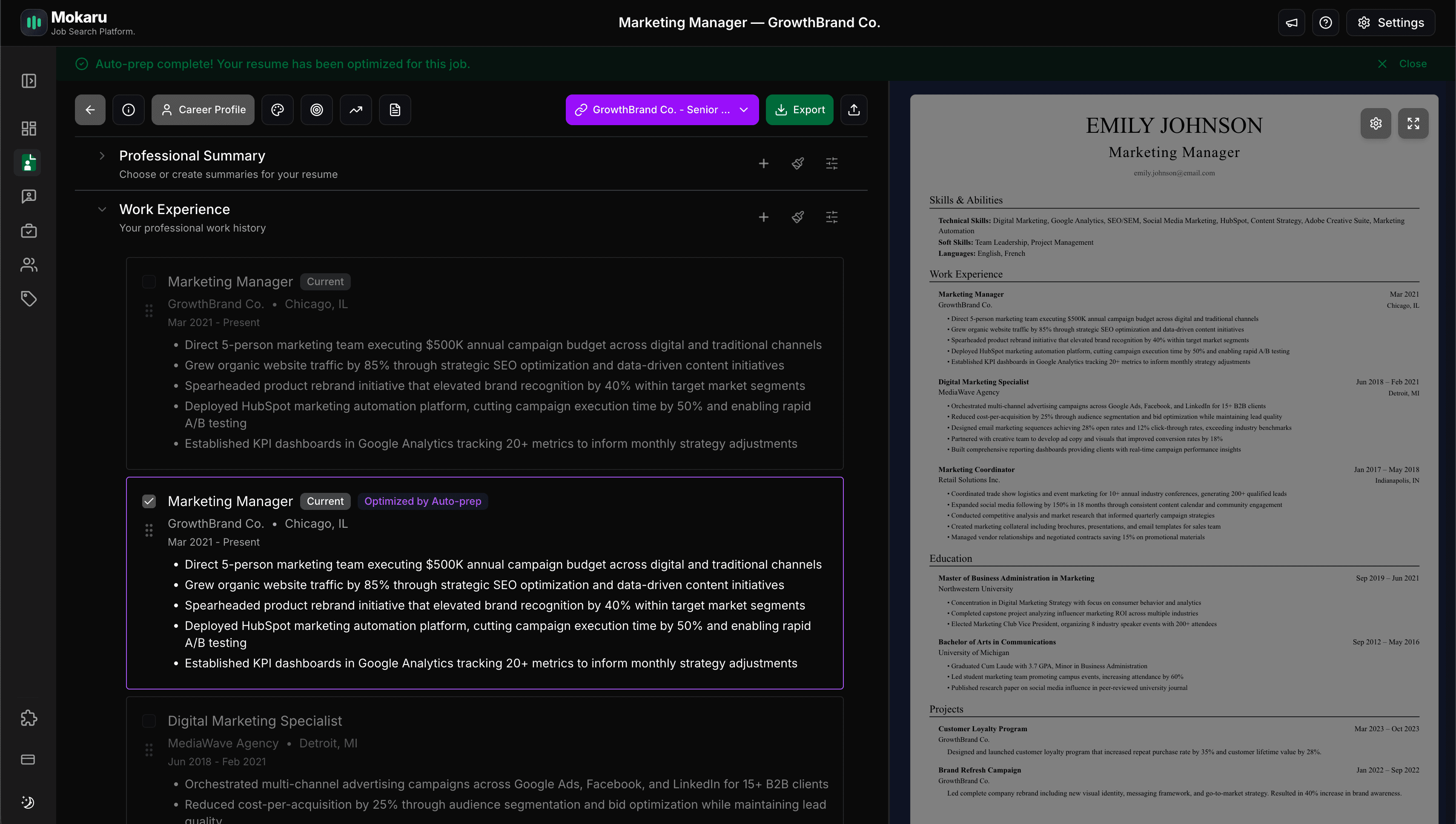The image size is (1456, 824).
Task: Select the target/job match icon
Action: pos(316,109)
